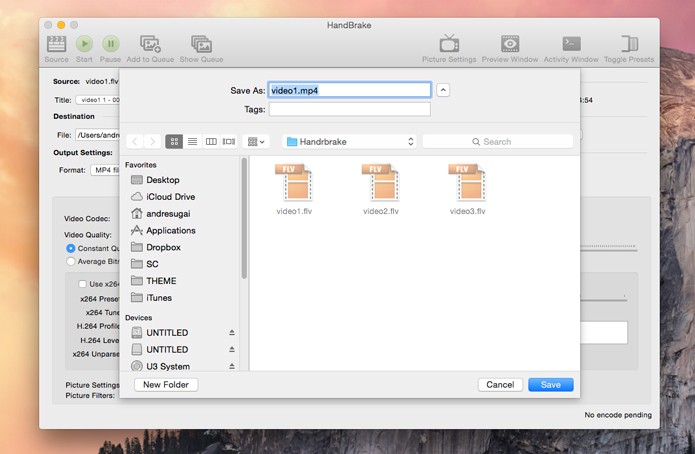Click the yellow minimize window button
695x454 pixels.
61,25
